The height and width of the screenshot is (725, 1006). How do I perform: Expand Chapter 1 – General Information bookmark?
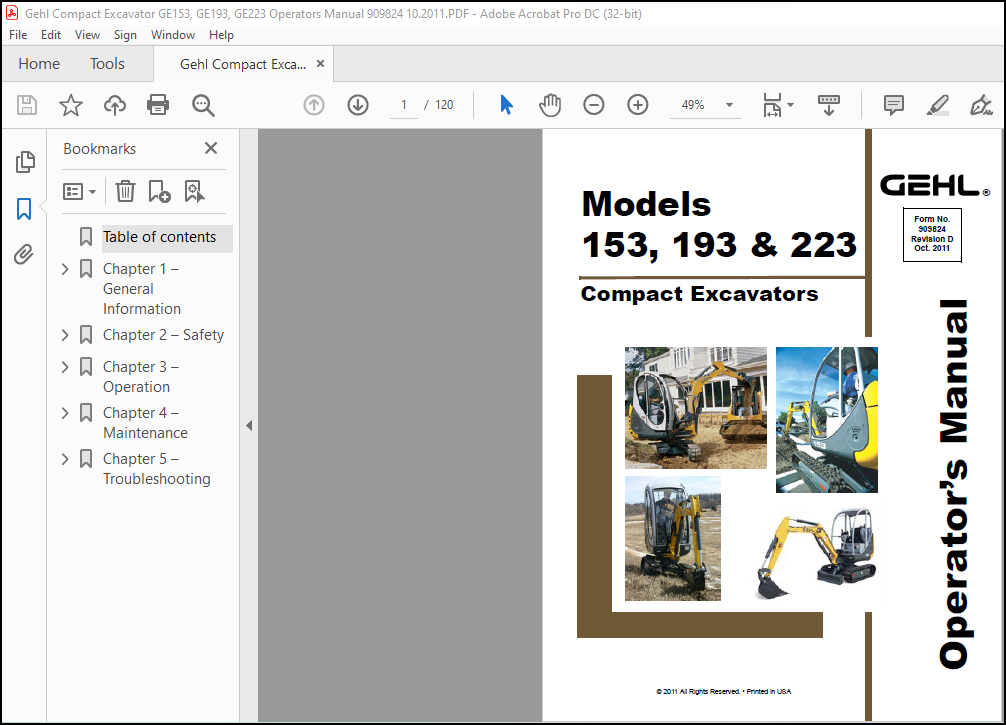click(x=65, y=269)
